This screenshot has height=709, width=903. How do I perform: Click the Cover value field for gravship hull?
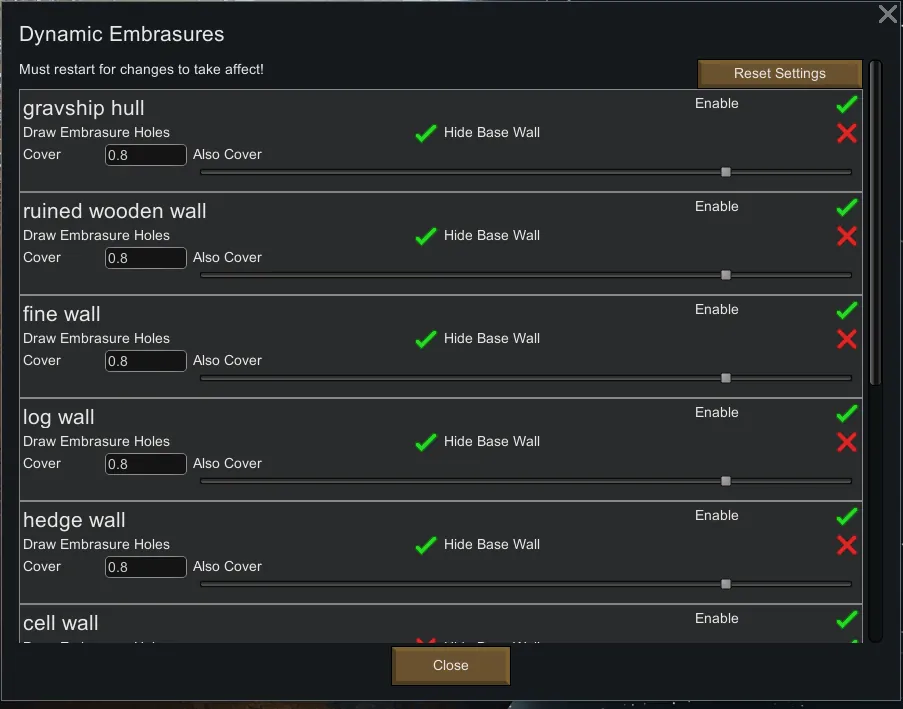146,155
